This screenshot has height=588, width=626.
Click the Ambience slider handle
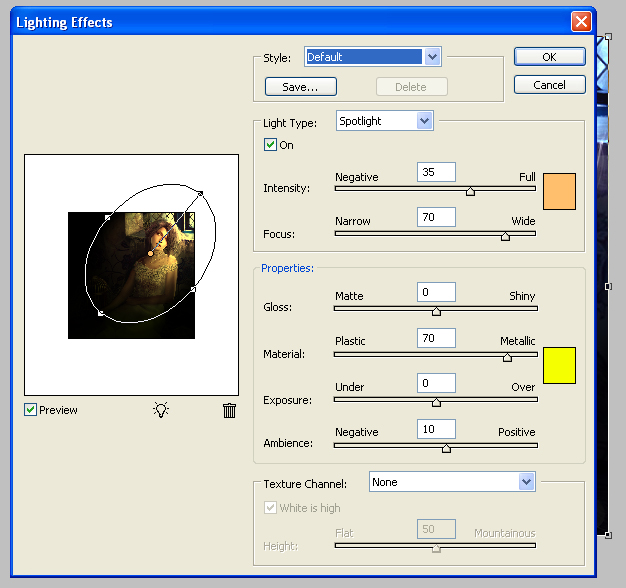(446, 448)
